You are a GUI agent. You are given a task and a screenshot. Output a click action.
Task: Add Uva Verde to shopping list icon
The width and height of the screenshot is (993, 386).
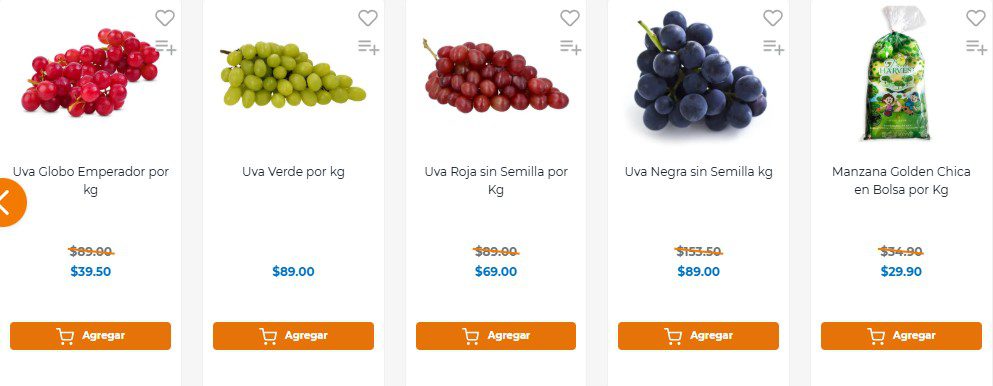[369, 47]
